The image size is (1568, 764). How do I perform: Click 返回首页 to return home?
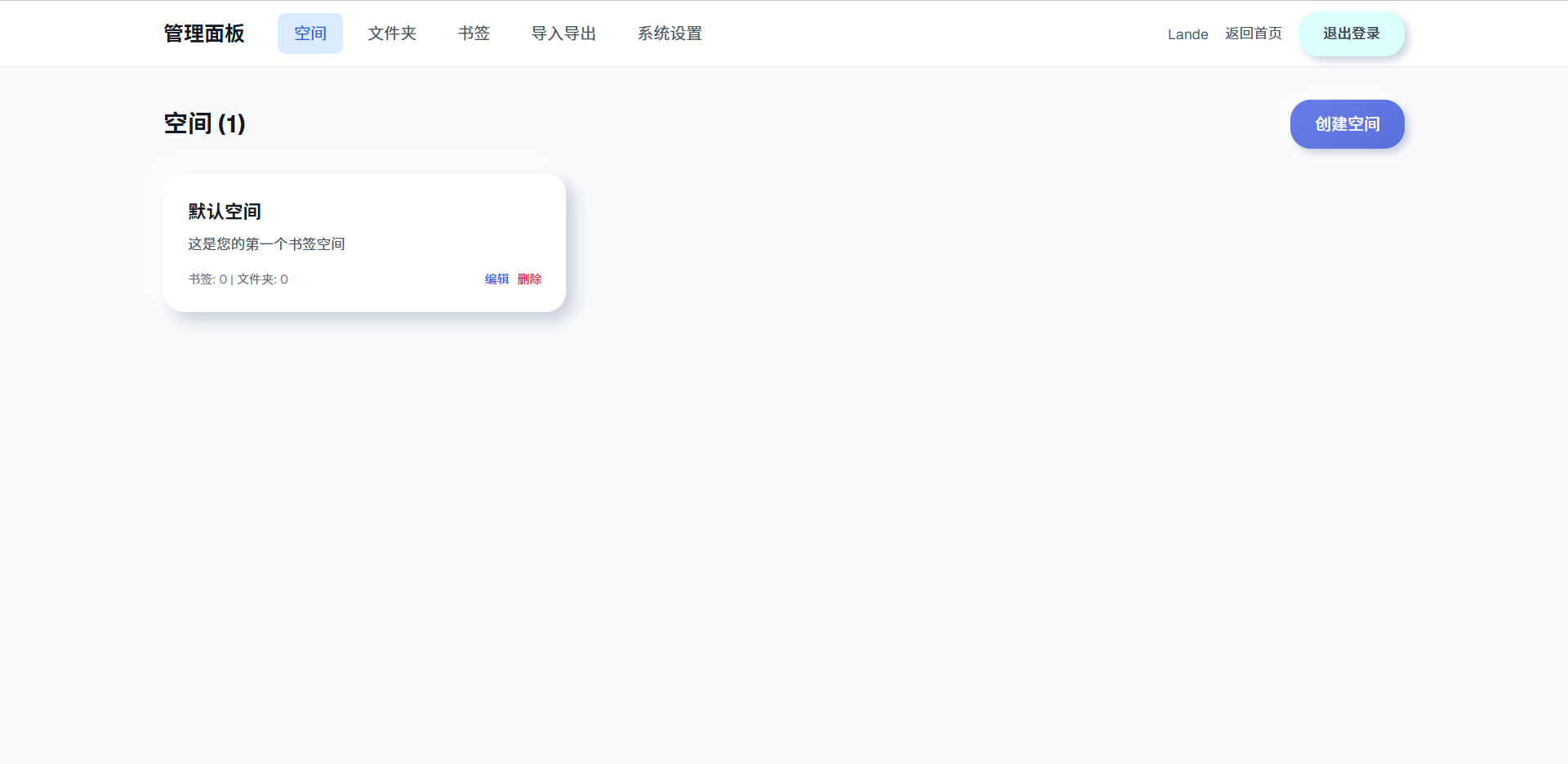[1254, 34]
